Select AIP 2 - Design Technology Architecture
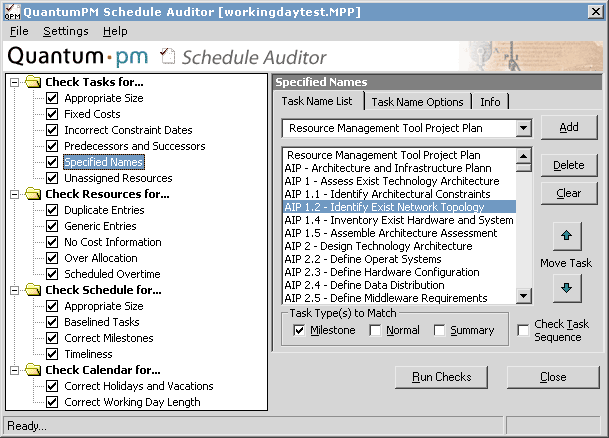The image size is (609, 438). pyautogui.click(x=399, y=246)
